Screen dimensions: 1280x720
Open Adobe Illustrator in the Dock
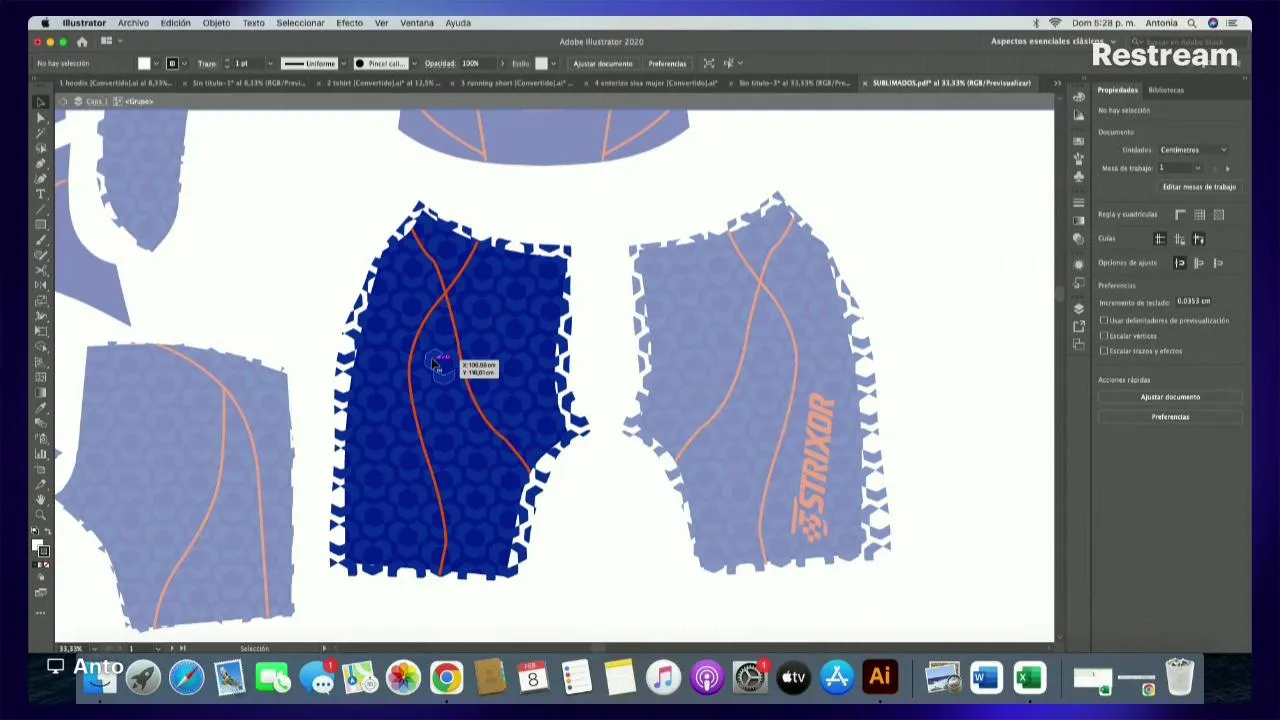[880, 678]
